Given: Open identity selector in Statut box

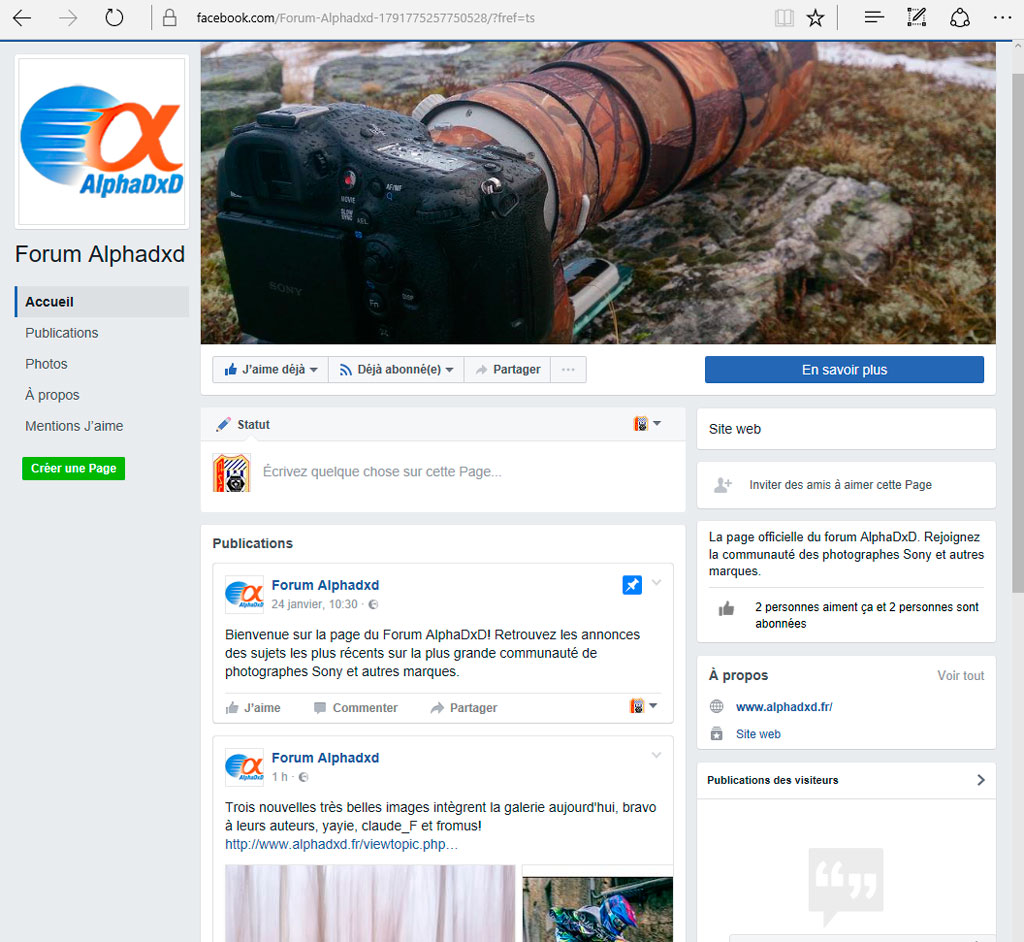Looking at the screenshot, I should point(647,424).
